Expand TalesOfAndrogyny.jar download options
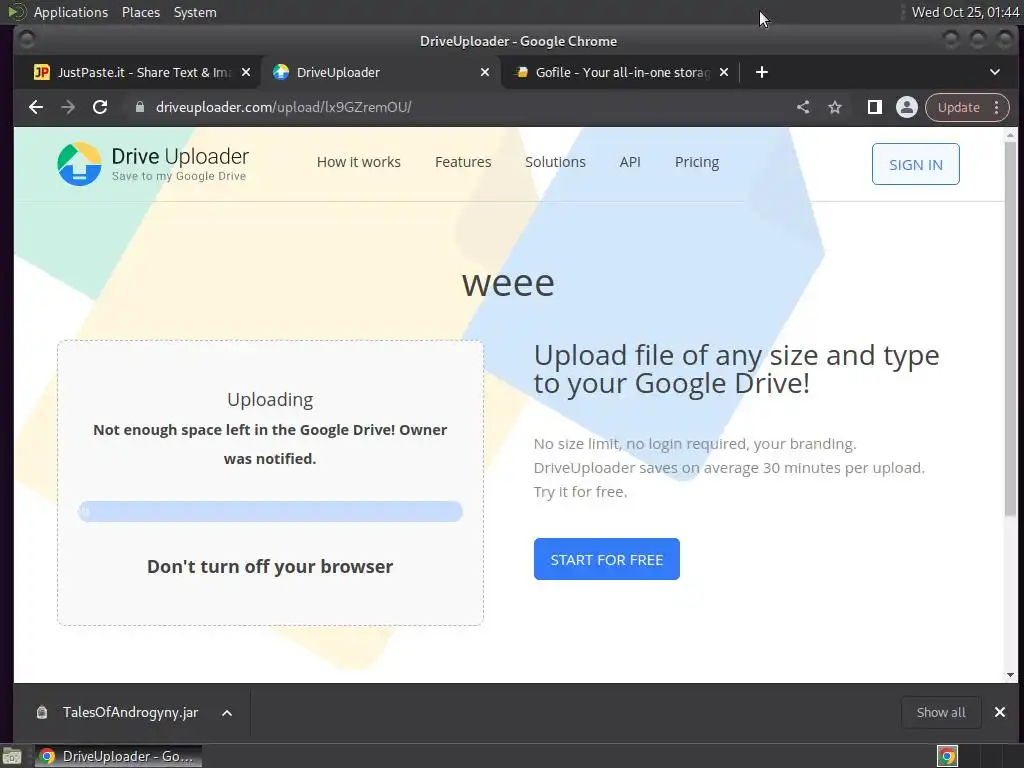This screenshot has height=768, width=1024. pos(227,713)
